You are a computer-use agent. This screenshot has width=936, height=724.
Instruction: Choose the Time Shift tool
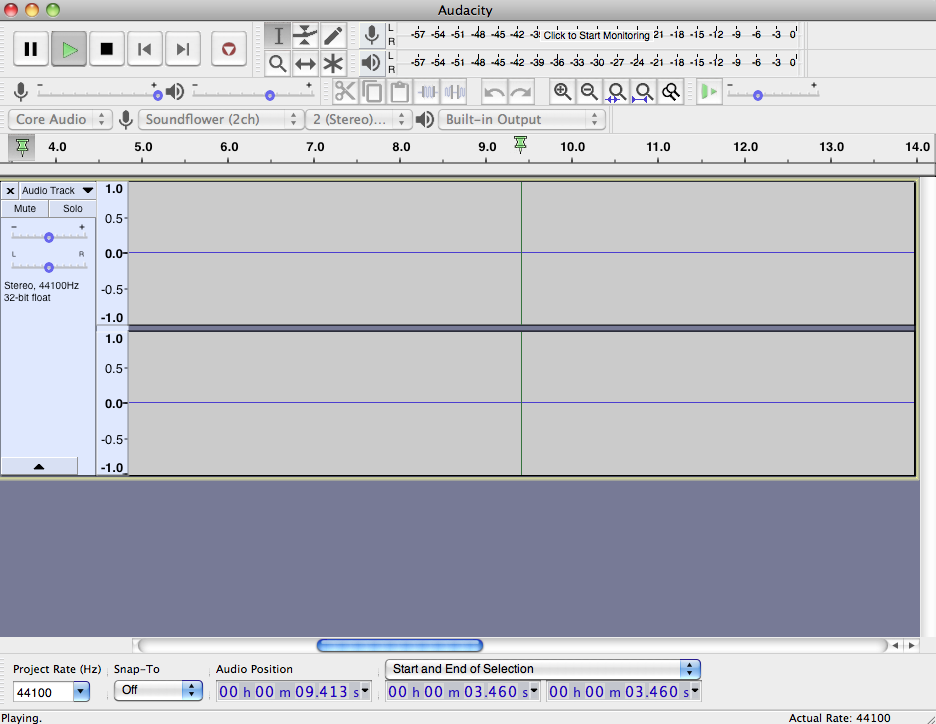pyautogui.click(x=306, y=62)
